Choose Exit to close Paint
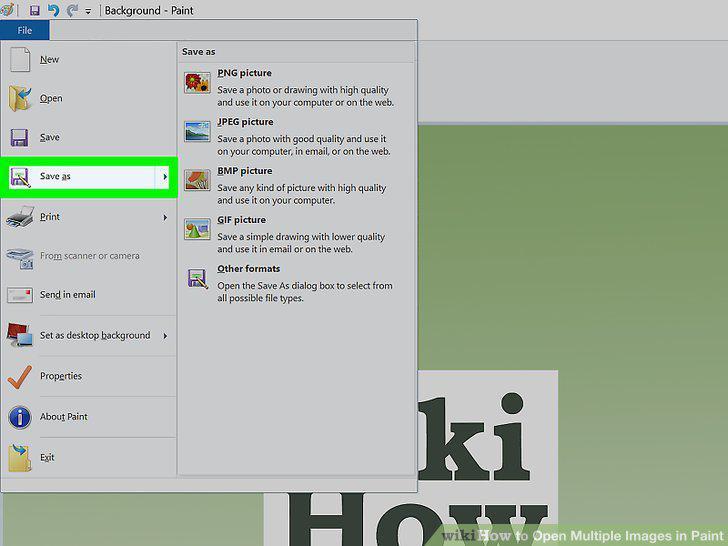The height and width of the screenshot is (546, 728). point(88,457)
